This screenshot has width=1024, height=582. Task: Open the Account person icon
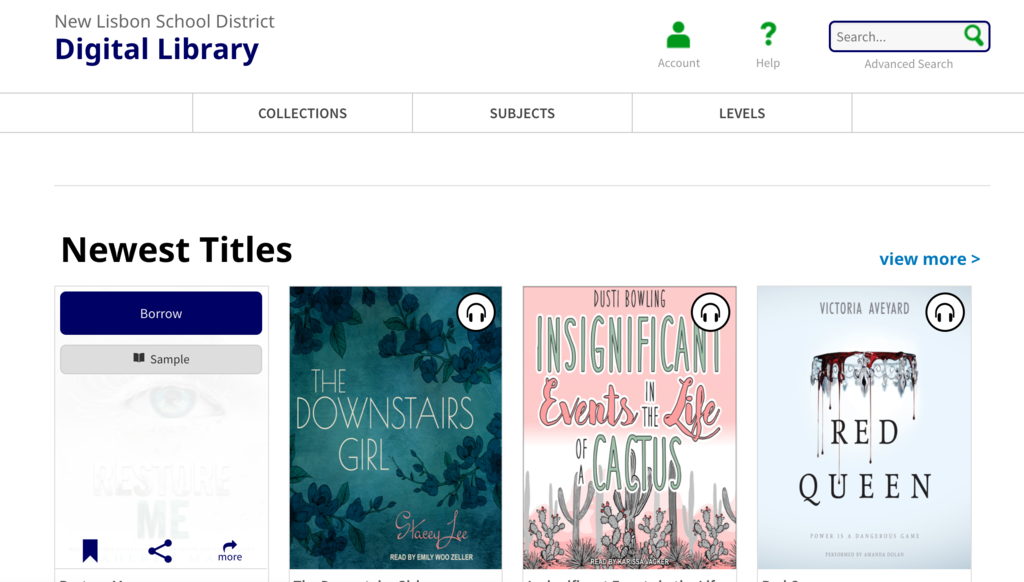678,36
